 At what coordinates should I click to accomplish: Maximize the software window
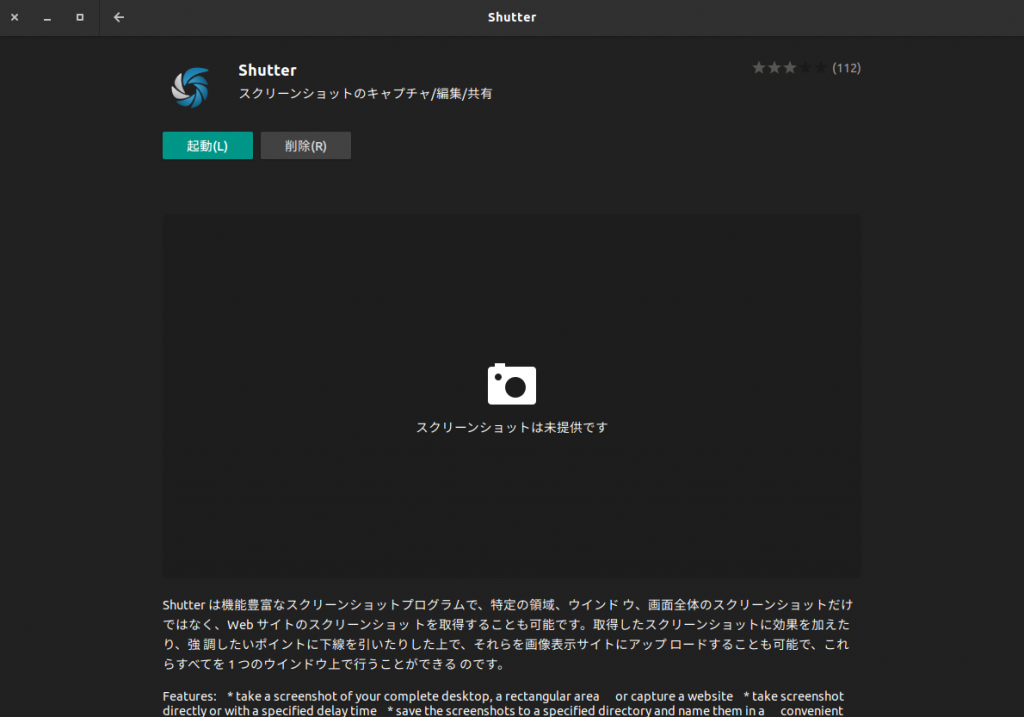[80, 18]
